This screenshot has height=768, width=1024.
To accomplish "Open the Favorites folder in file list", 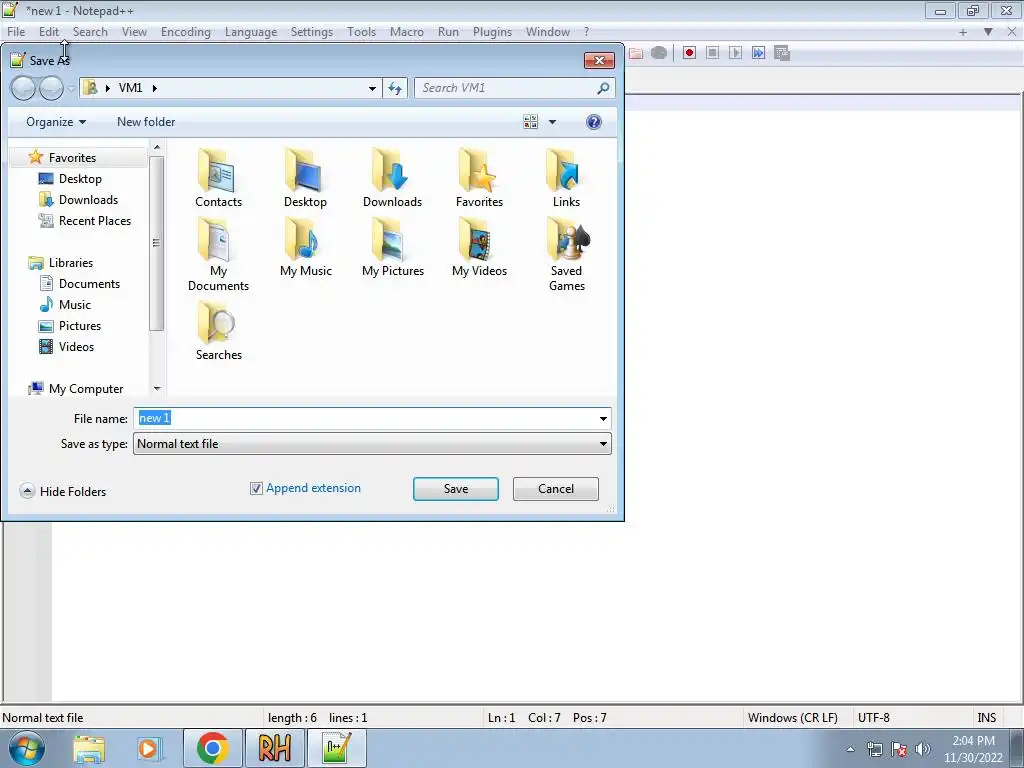I will coord(479,177).
